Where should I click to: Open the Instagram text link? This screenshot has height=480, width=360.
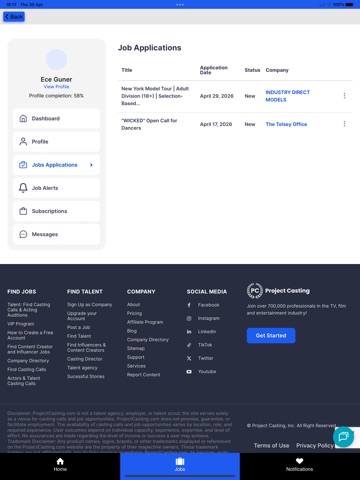tap(209, 318)
